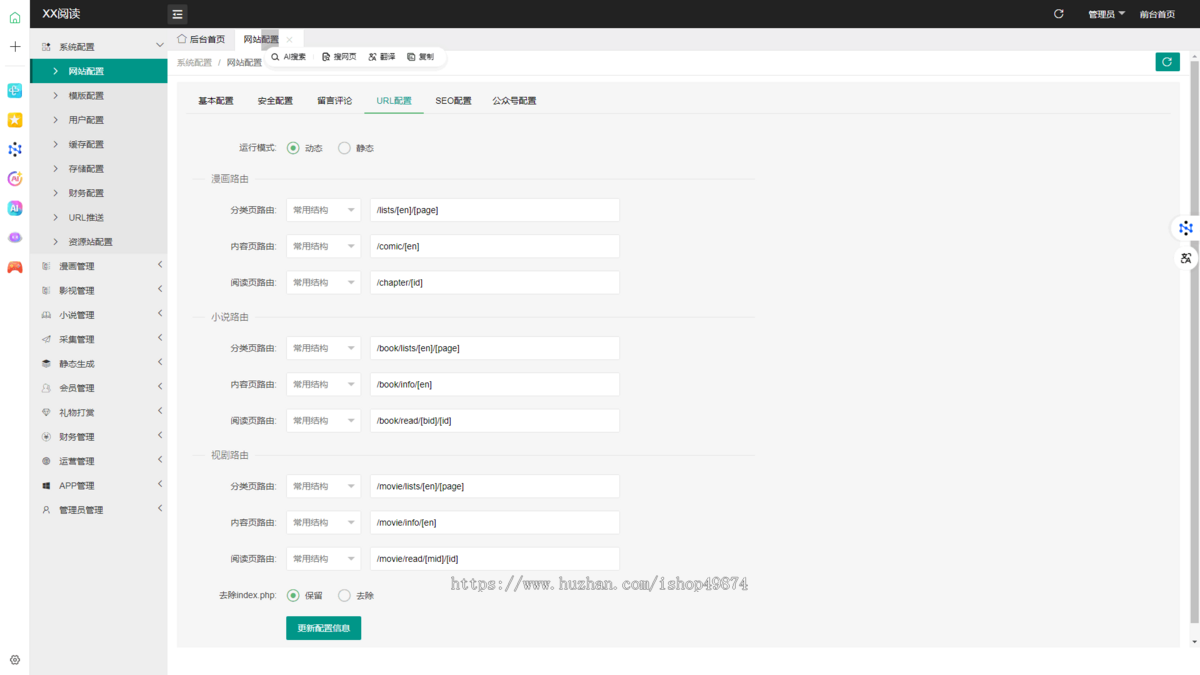The height and width of the screenshot is (675, 1200).
Task: Click the floating blue network icon at right
Action: 1186,228
